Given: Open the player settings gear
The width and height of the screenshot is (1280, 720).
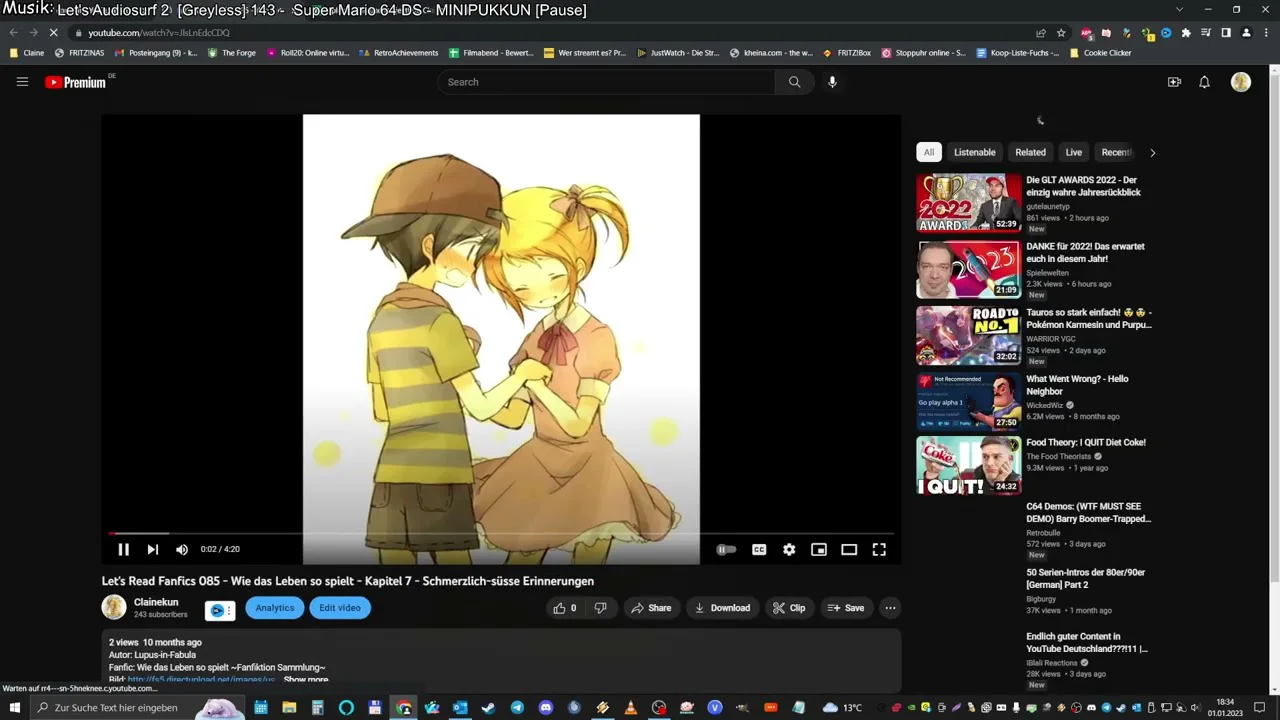Looking at the screenshot, I should coord(789,549).
